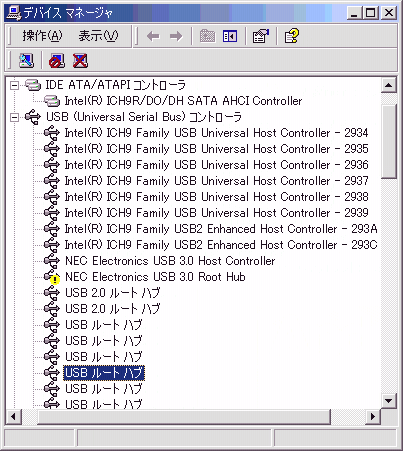
Task: Select NEC Electronics USB 3.0 Root Hub
Action: pyautogui.click(x=155, y=277)
